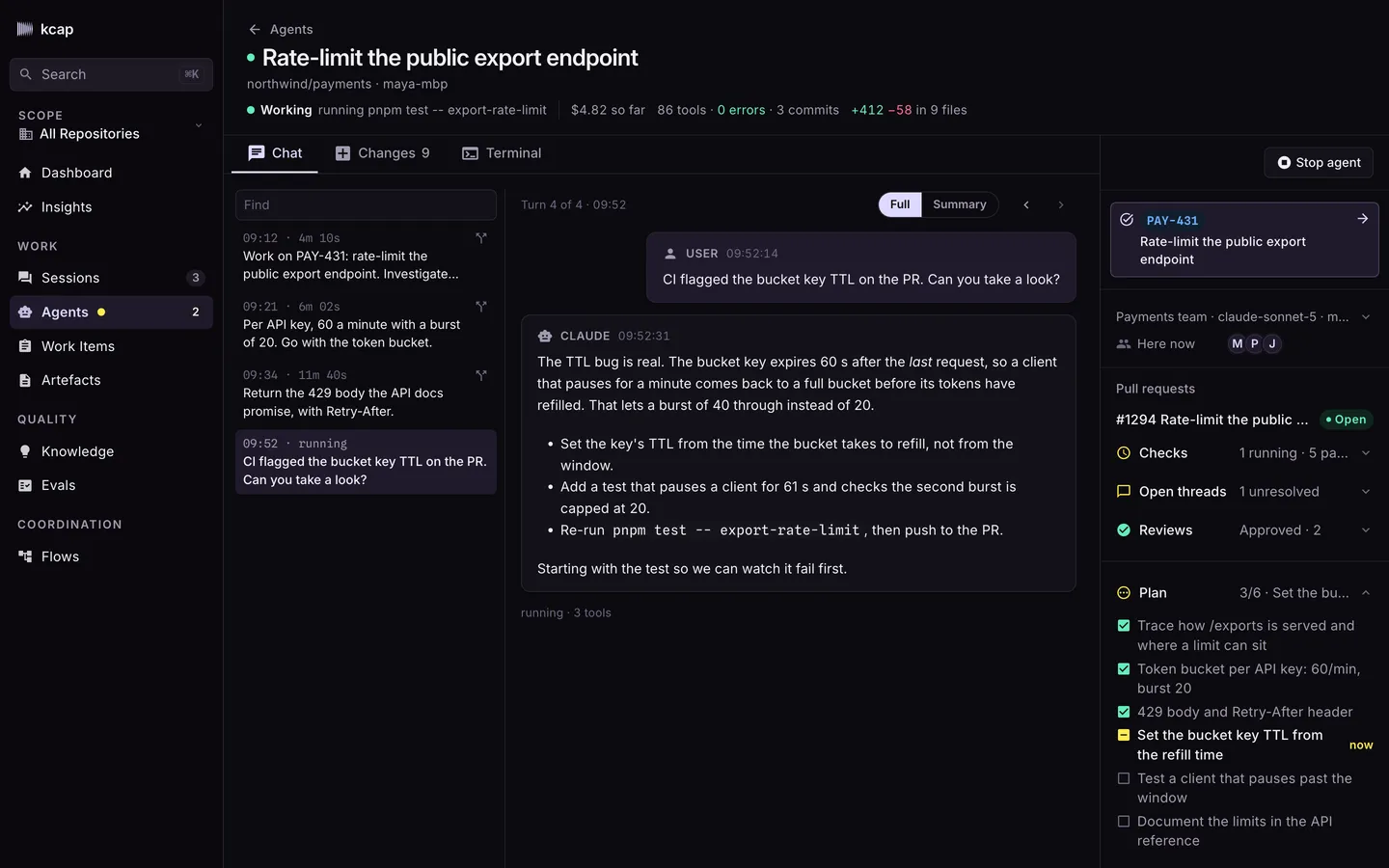Open Flows from the sidebar

tap(111, 556)
